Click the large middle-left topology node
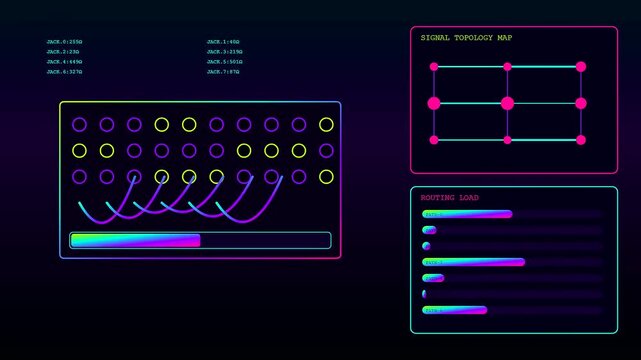Image resolution: width=641 pixels, height=360 pixels. (x=434, y=103)
